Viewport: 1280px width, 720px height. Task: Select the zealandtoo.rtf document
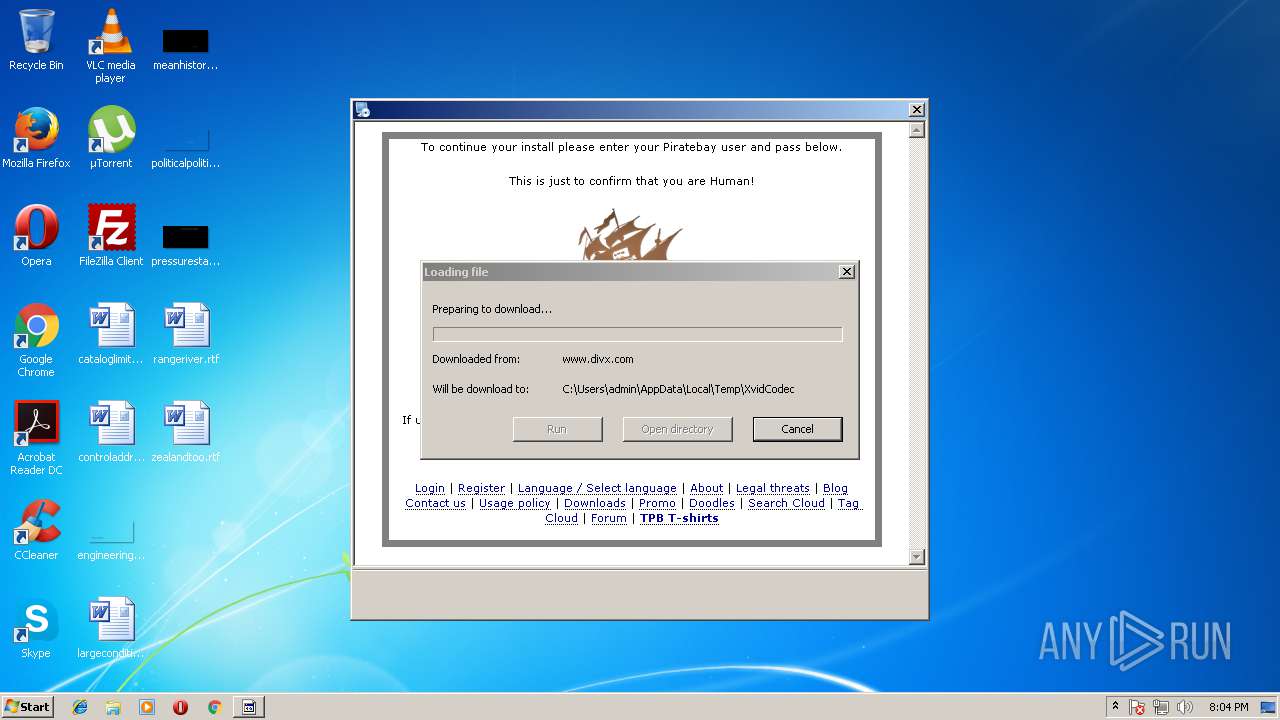186,432
